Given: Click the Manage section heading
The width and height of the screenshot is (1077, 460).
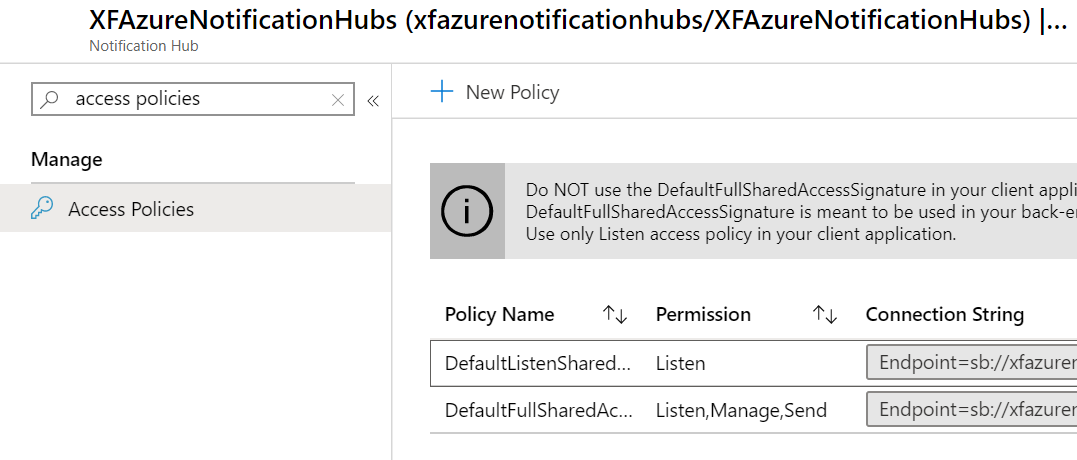Looking at the screenshot, I should pos(67,160).
